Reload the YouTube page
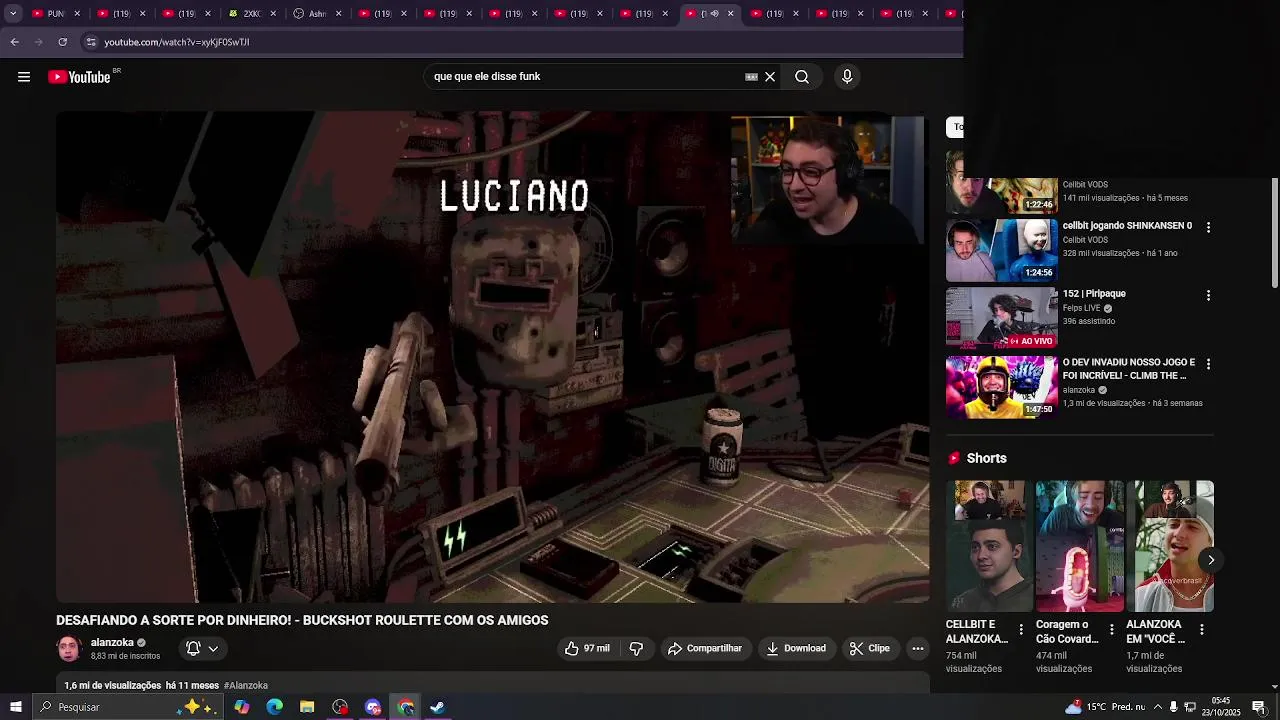 62,42
